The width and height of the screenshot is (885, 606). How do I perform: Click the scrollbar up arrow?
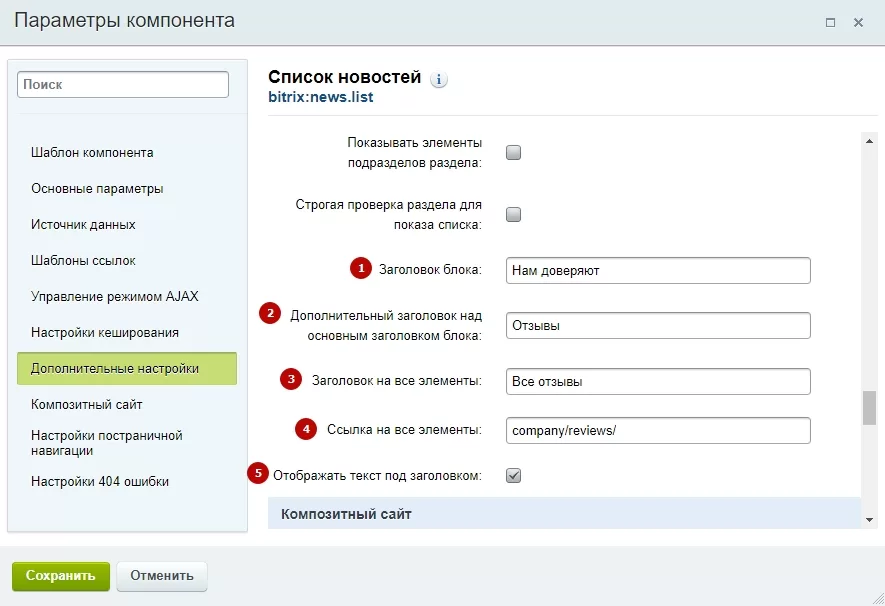(x=869, y=141)
